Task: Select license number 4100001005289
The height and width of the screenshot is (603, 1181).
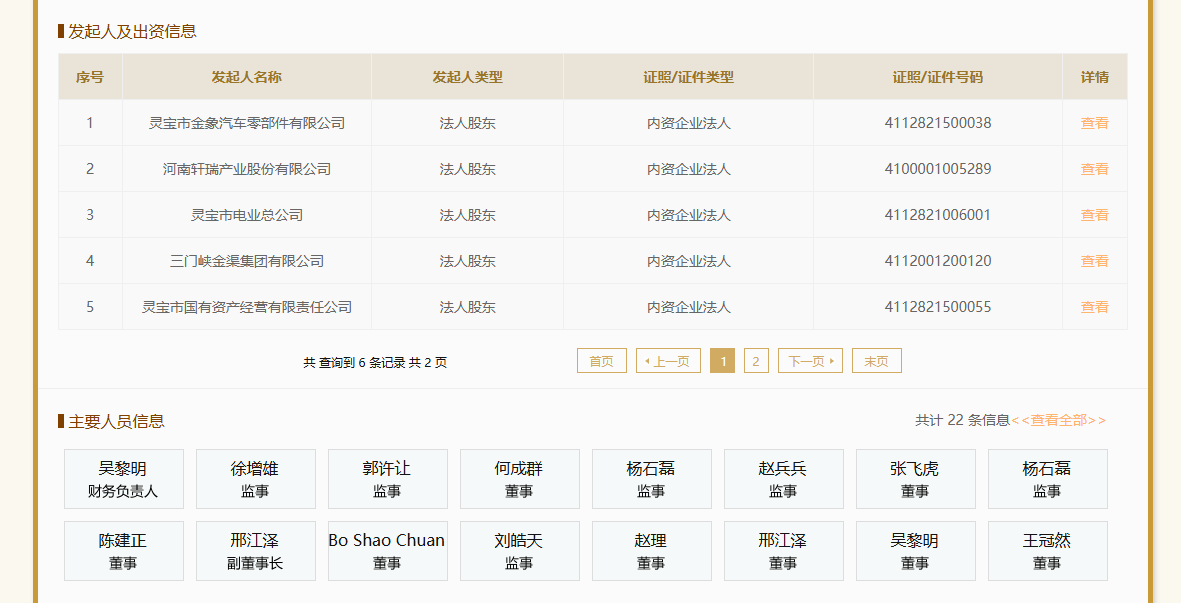Action: click(938, 169)
